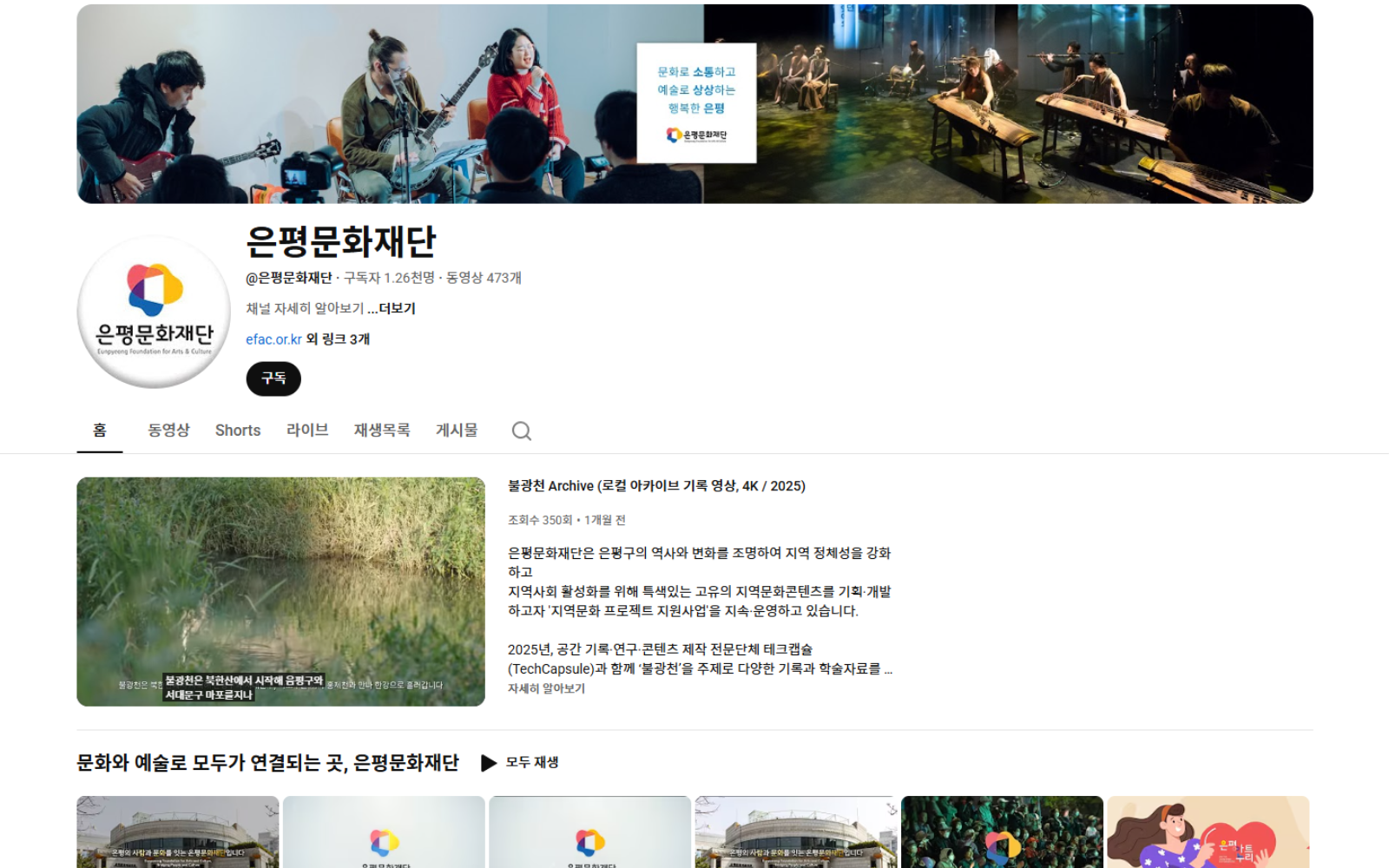View the 게시물 tab
The width and height of the screenshot is (1389, 868).
pos(457,430)
